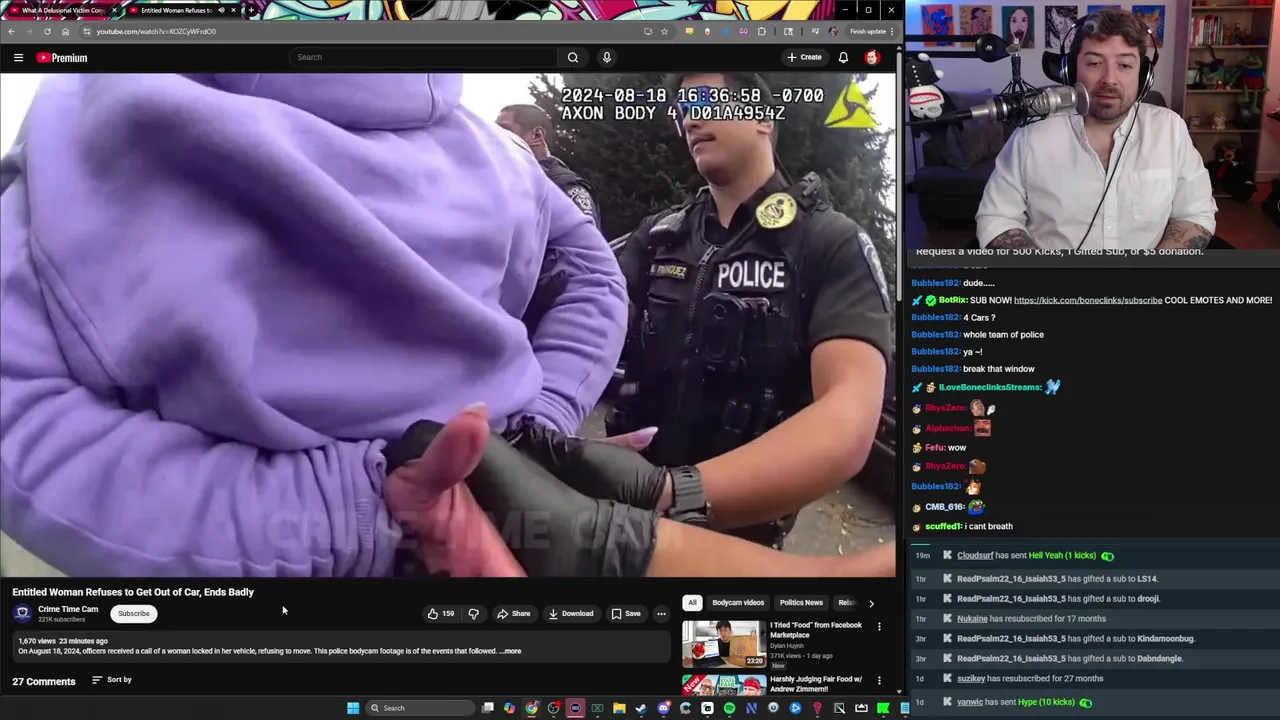Select the 'Entitled Woman Refuses' browser tab
1280x720 pixels.
(176, 10)
